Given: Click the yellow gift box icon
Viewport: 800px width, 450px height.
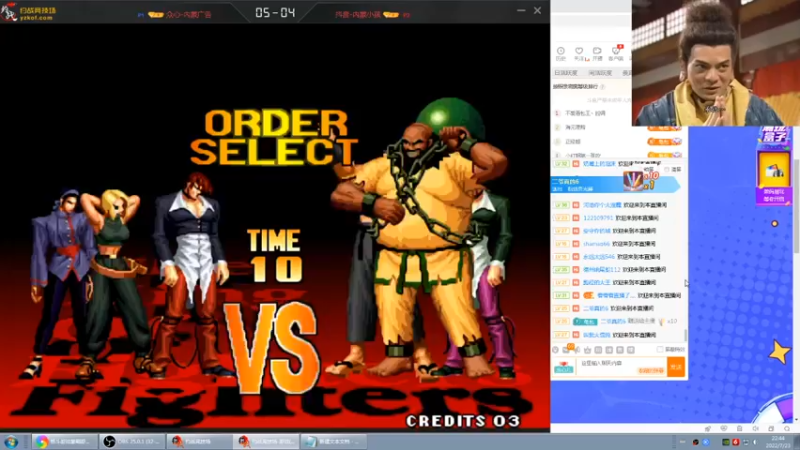Looking at the screenshot, I should [774, 170].
